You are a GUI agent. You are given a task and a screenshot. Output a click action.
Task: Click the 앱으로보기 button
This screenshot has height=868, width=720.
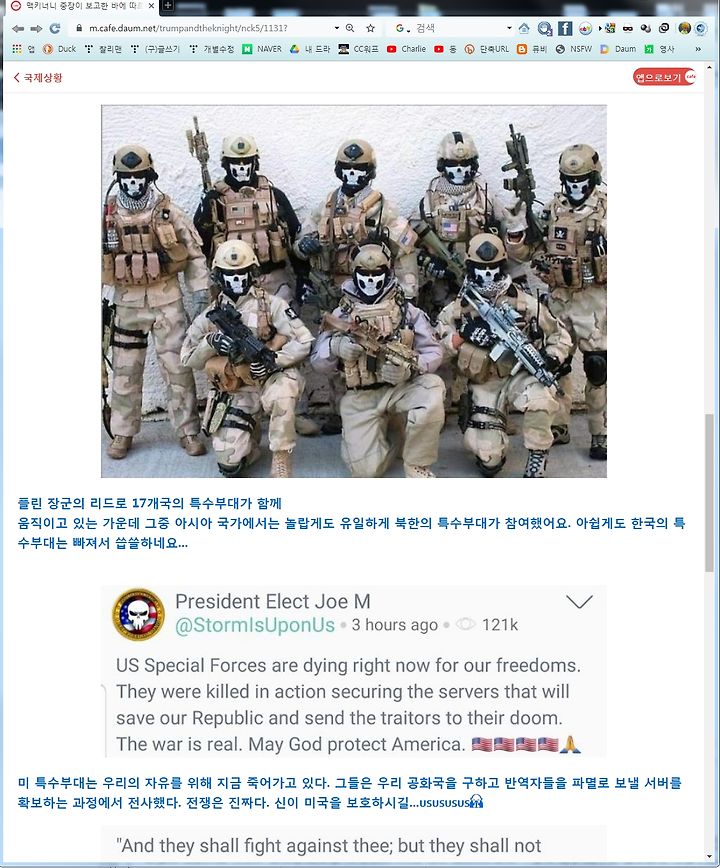[x=664, y=77]
